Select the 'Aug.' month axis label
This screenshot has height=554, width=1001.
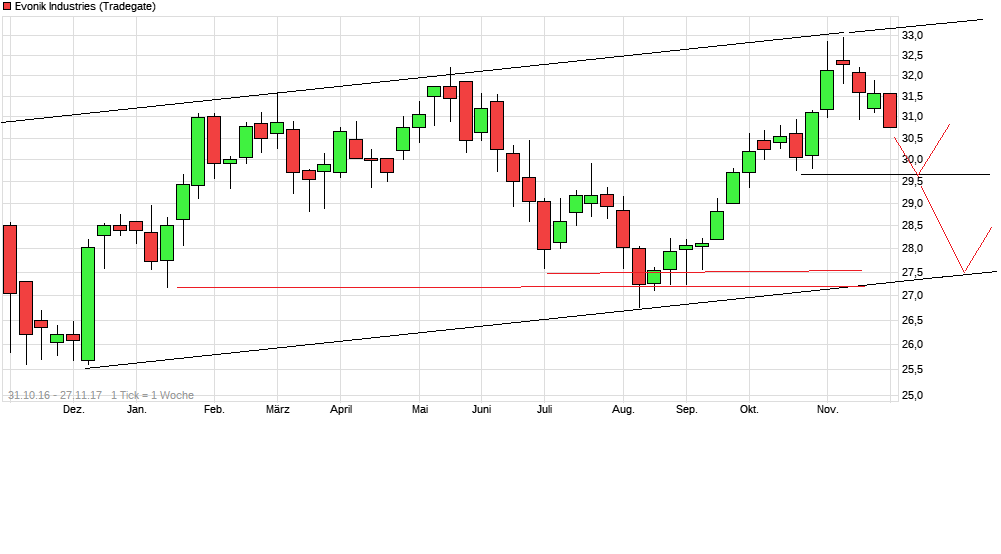click(x=622, y=409)
